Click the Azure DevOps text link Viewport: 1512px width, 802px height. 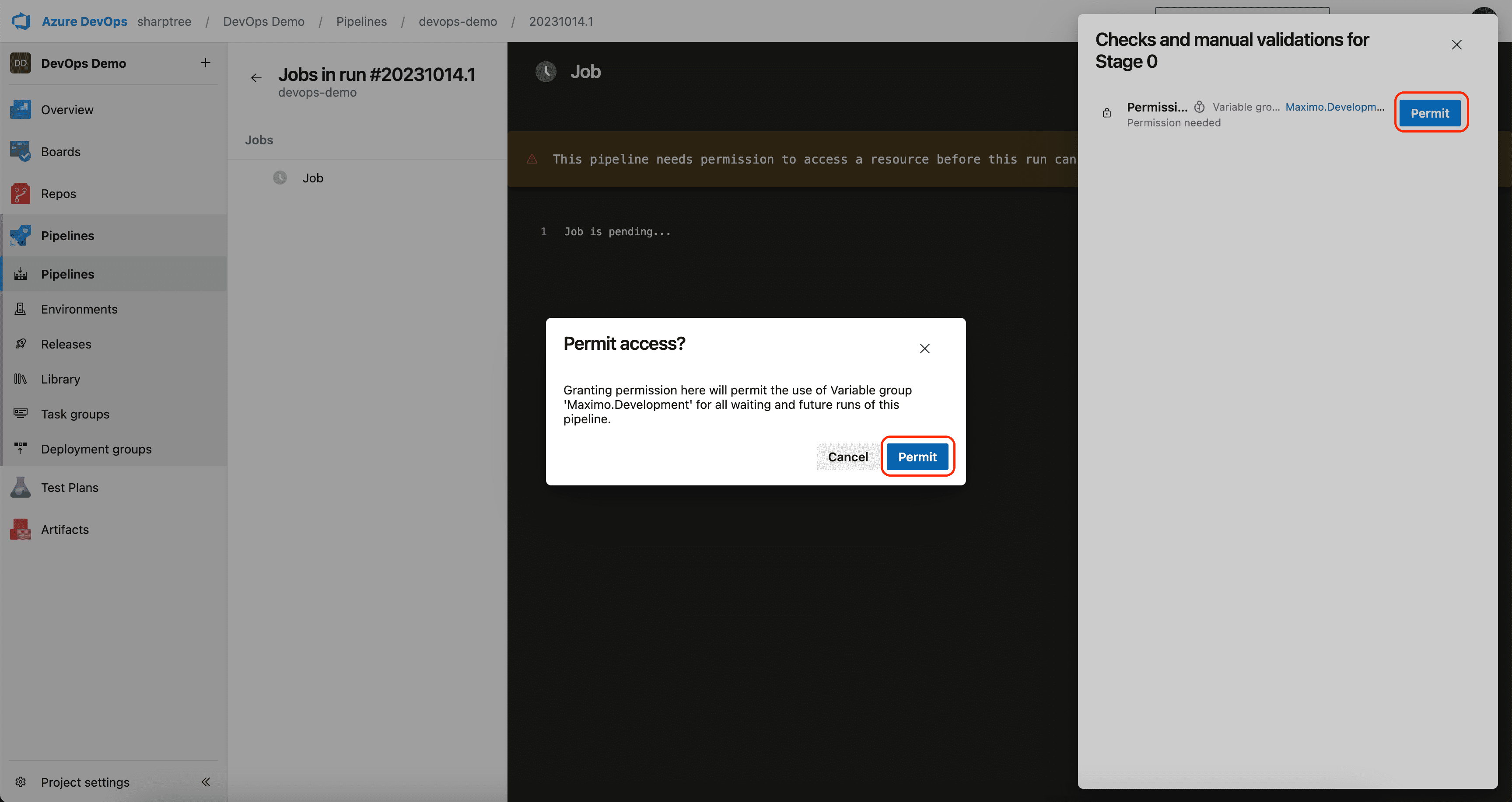coord(84,21)
